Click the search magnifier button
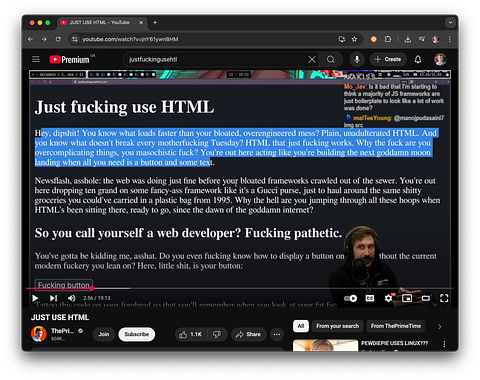 coord(330,59)
